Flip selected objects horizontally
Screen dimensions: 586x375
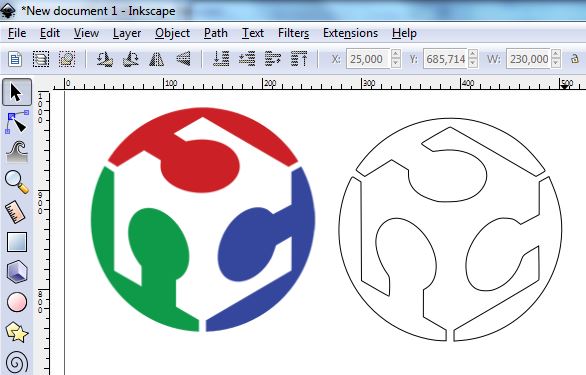point(157,59)
